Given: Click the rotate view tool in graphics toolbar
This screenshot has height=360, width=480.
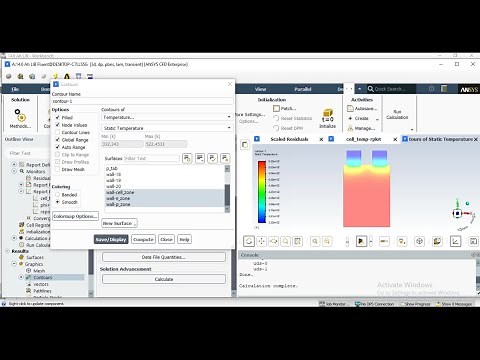Looking at the screenshot, I should click(249, 241).
